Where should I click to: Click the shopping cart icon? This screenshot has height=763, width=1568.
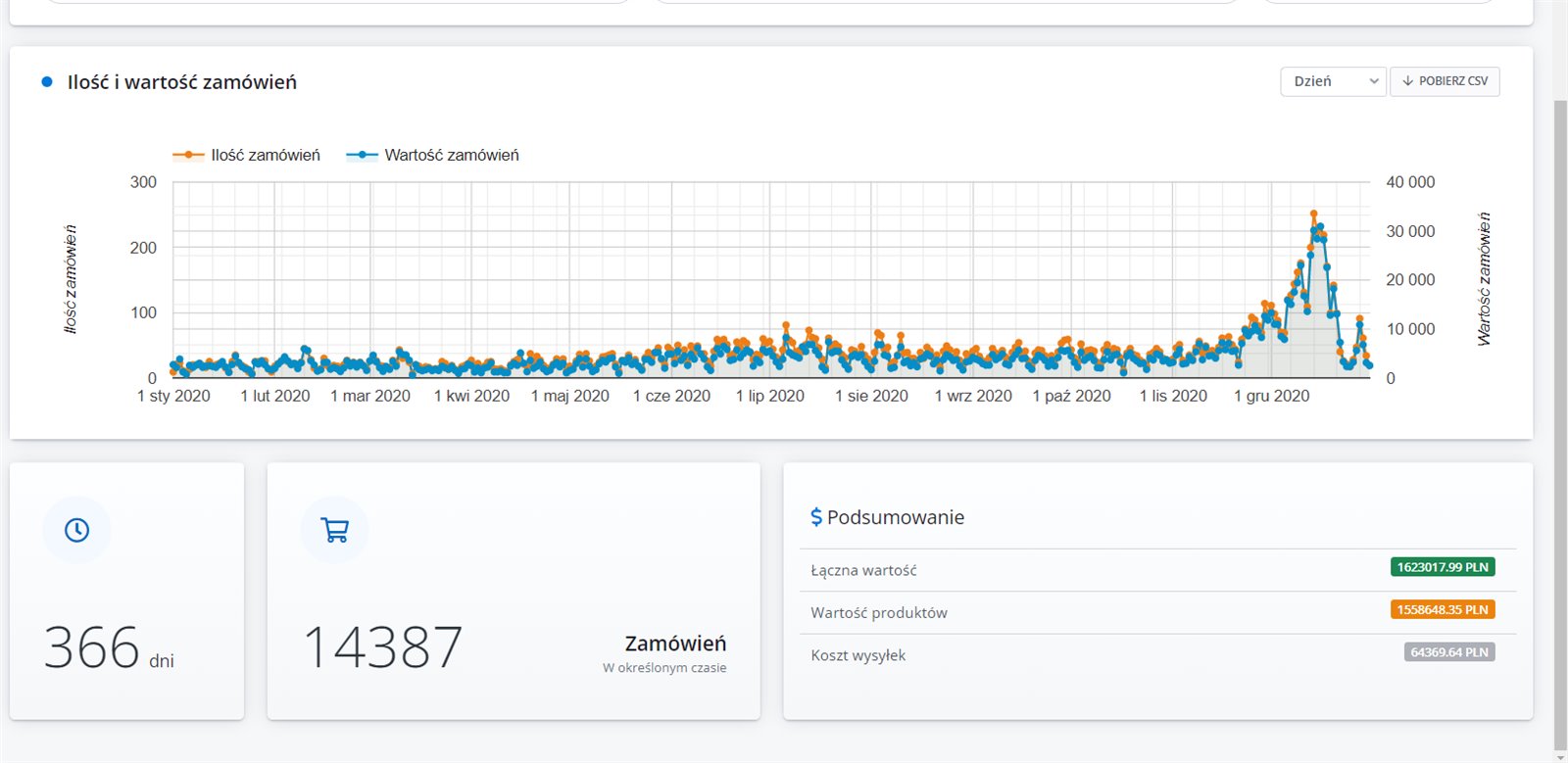point(335,530)
